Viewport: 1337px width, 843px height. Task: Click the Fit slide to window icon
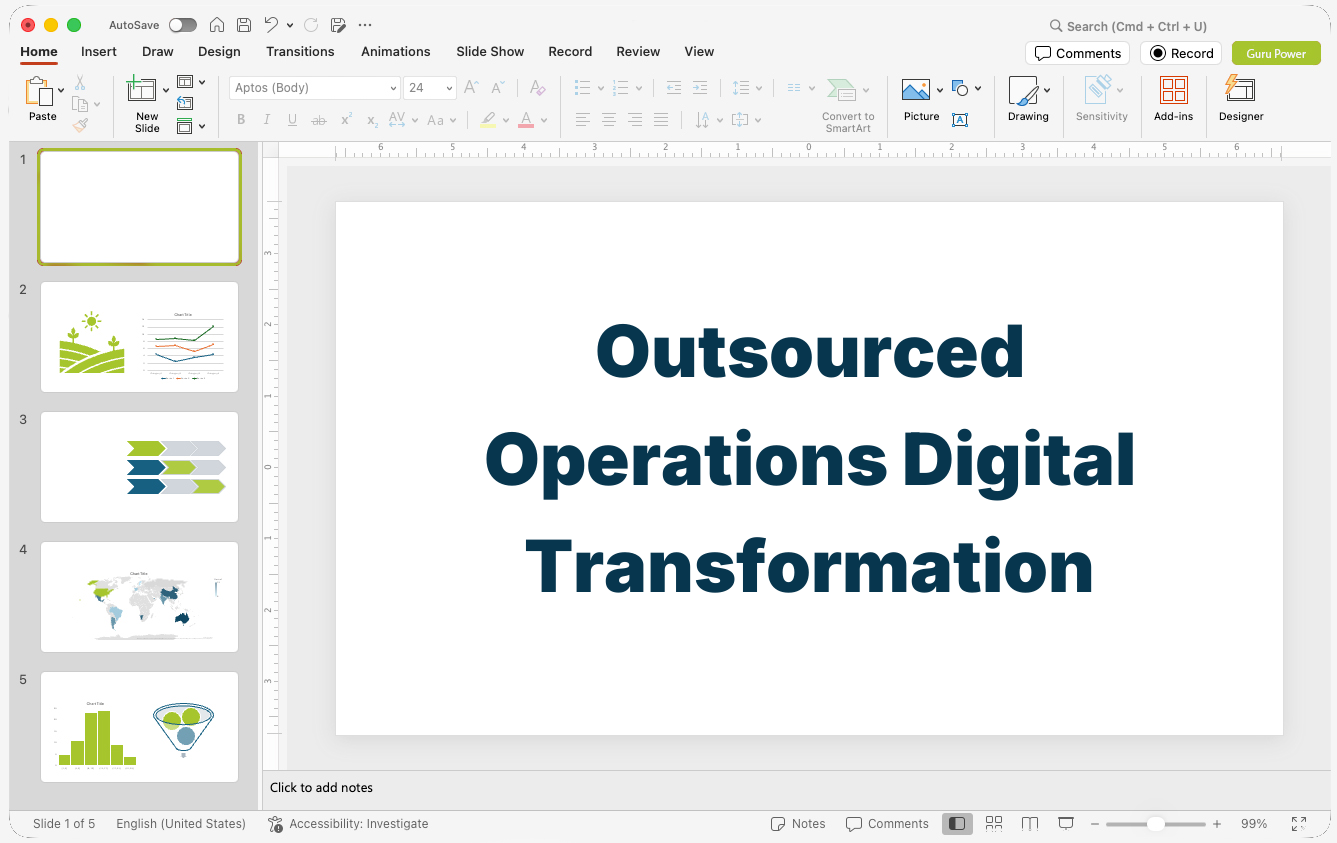point(1299,824)
